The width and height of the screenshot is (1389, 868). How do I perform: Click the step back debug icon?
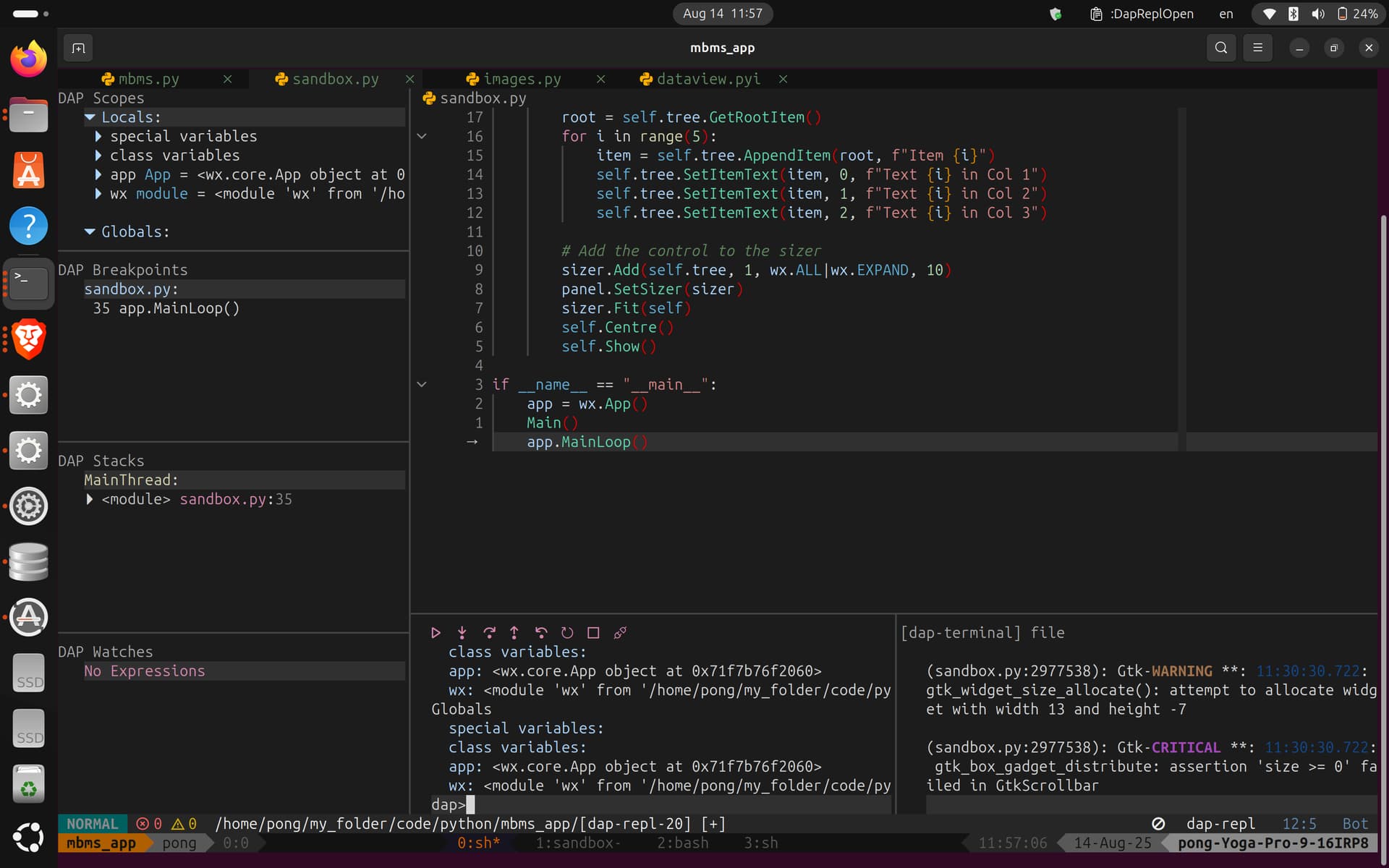540,633
